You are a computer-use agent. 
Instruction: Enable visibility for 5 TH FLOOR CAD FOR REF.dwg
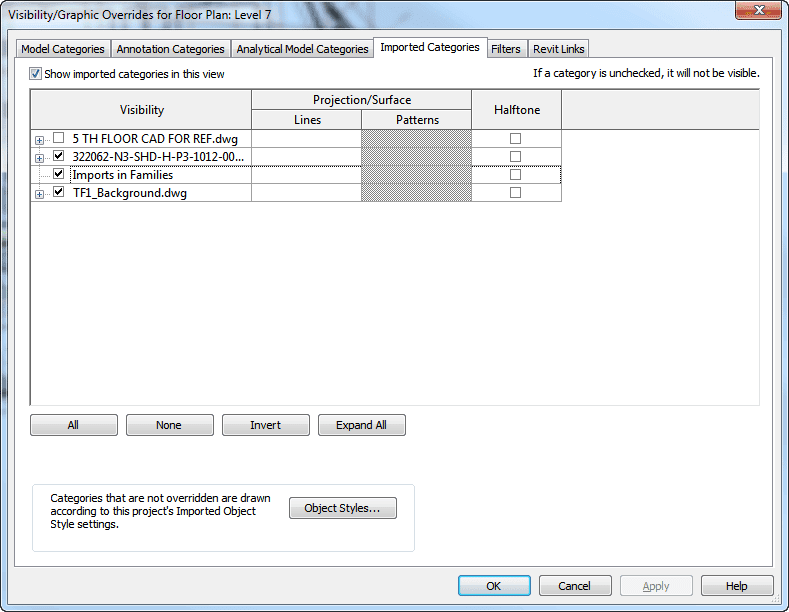pyautogui.click(x=59, y=138)
